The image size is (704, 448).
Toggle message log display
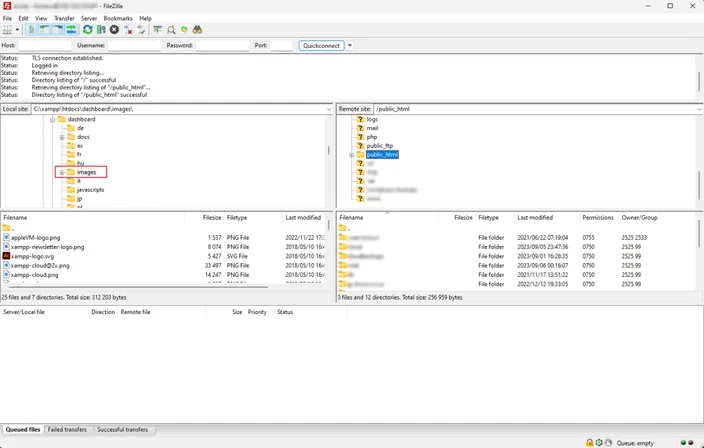click(x=31, y=30)
